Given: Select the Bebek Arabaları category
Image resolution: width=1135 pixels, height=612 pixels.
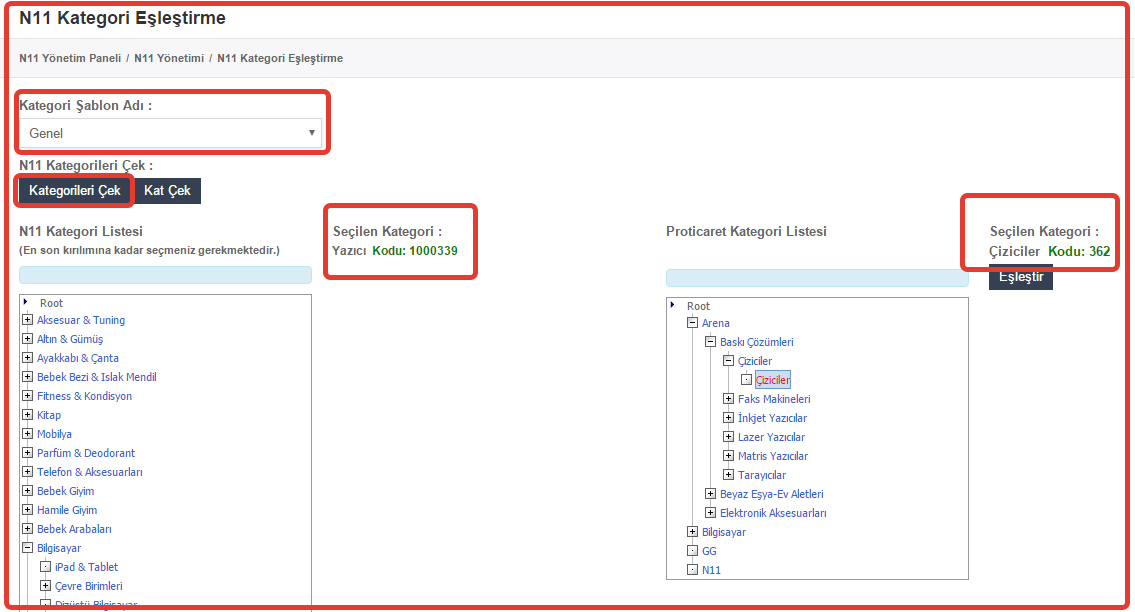Looking at the screenshot, I should pos(75,529).
